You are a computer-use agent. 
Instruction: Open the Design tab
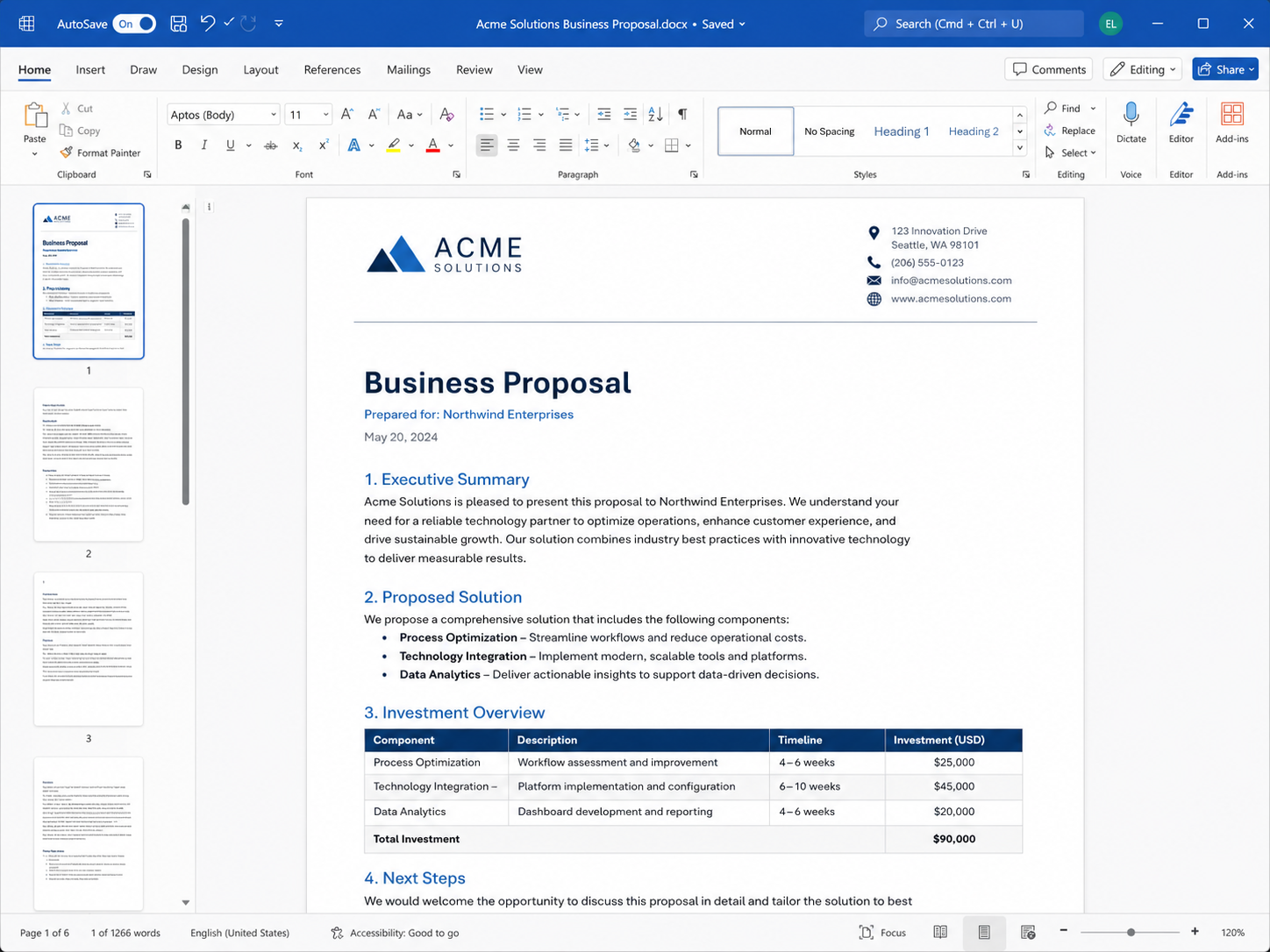[x=200, y=69]
